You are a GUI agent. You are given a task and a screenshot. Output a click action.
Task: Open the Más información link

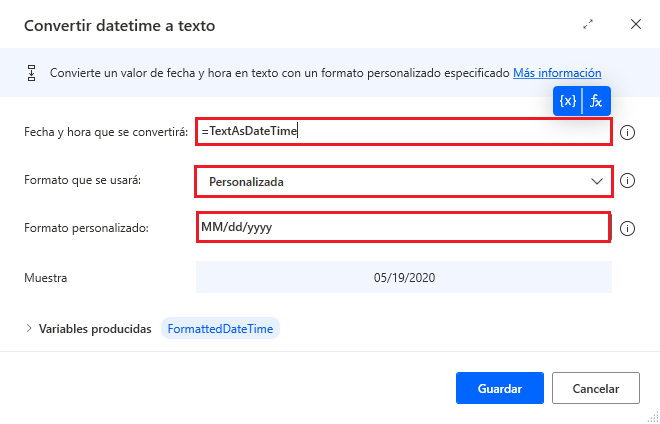point(557,73)
